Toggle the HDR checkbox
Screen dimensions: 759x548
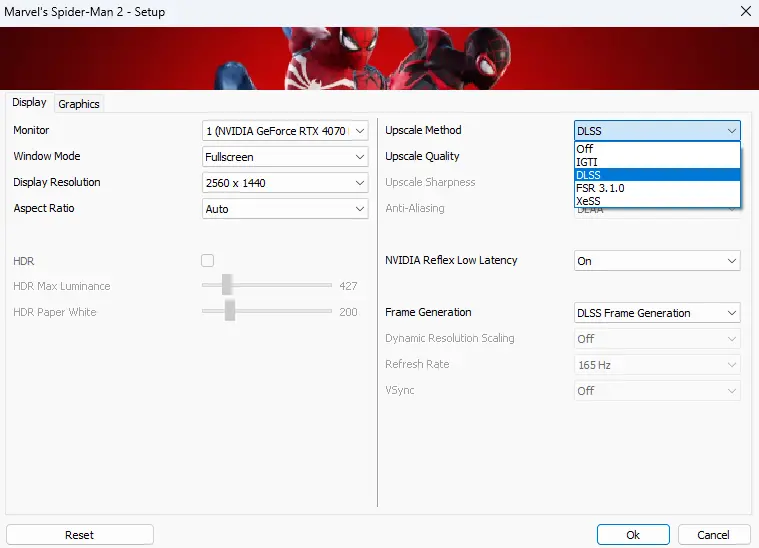point(208,260)
